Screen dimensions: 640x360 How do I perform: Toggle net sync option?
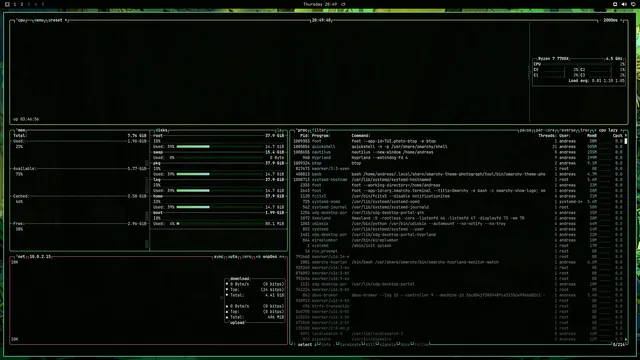219,257
